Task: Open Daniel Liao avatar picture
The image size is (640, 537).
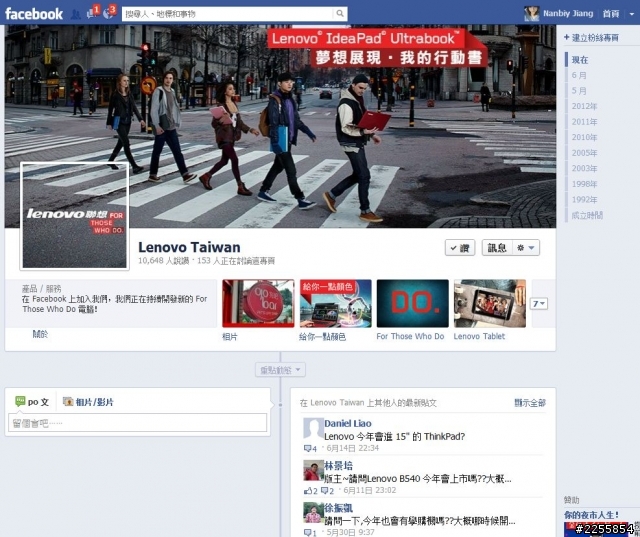Action: coord(313,428)
